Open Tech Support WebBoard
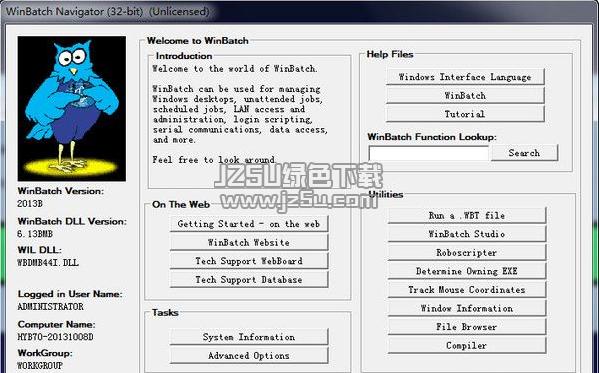Image resolution: width=599 pixels, height=373 pixels. point(249,261)
